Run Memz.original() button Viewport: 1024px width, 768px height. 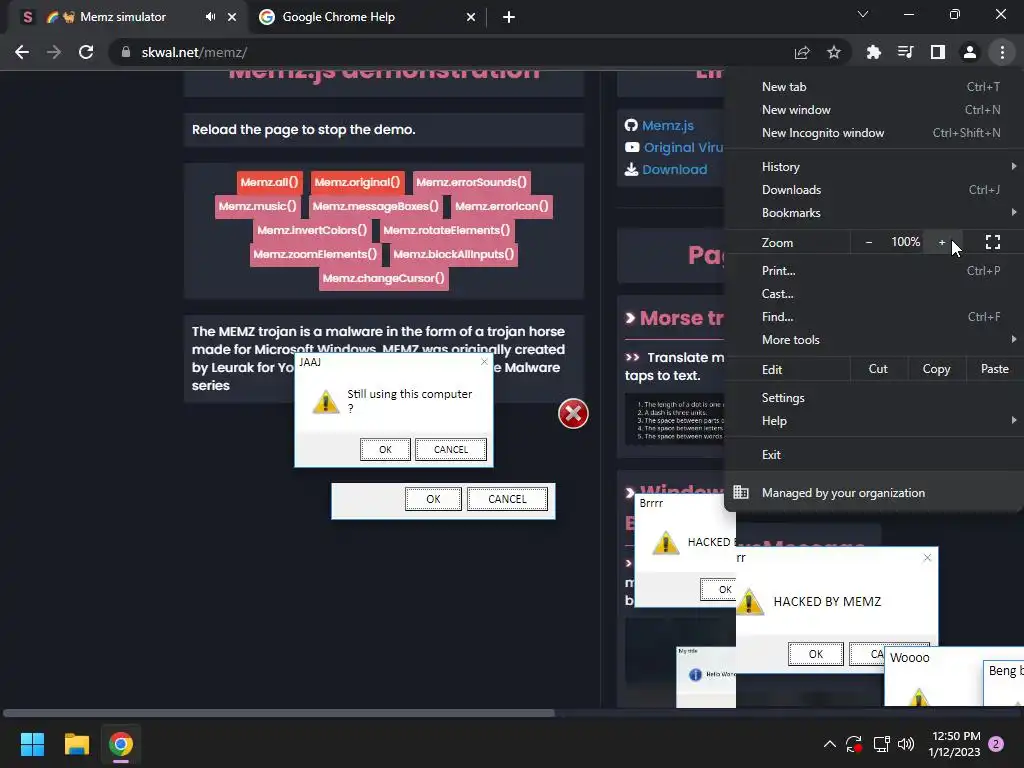(x=357, y=182)
